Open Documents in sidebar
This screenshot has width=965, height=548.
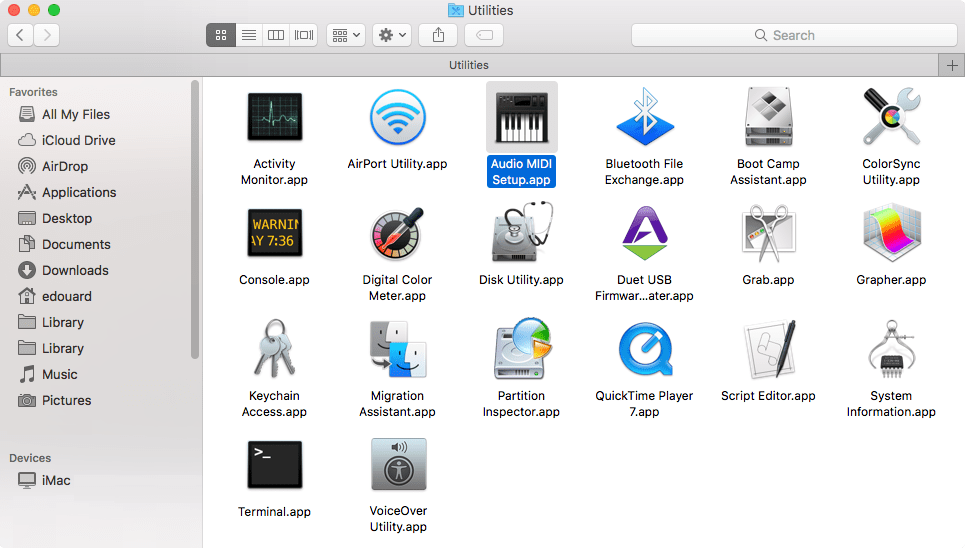(x=64, y=244)
